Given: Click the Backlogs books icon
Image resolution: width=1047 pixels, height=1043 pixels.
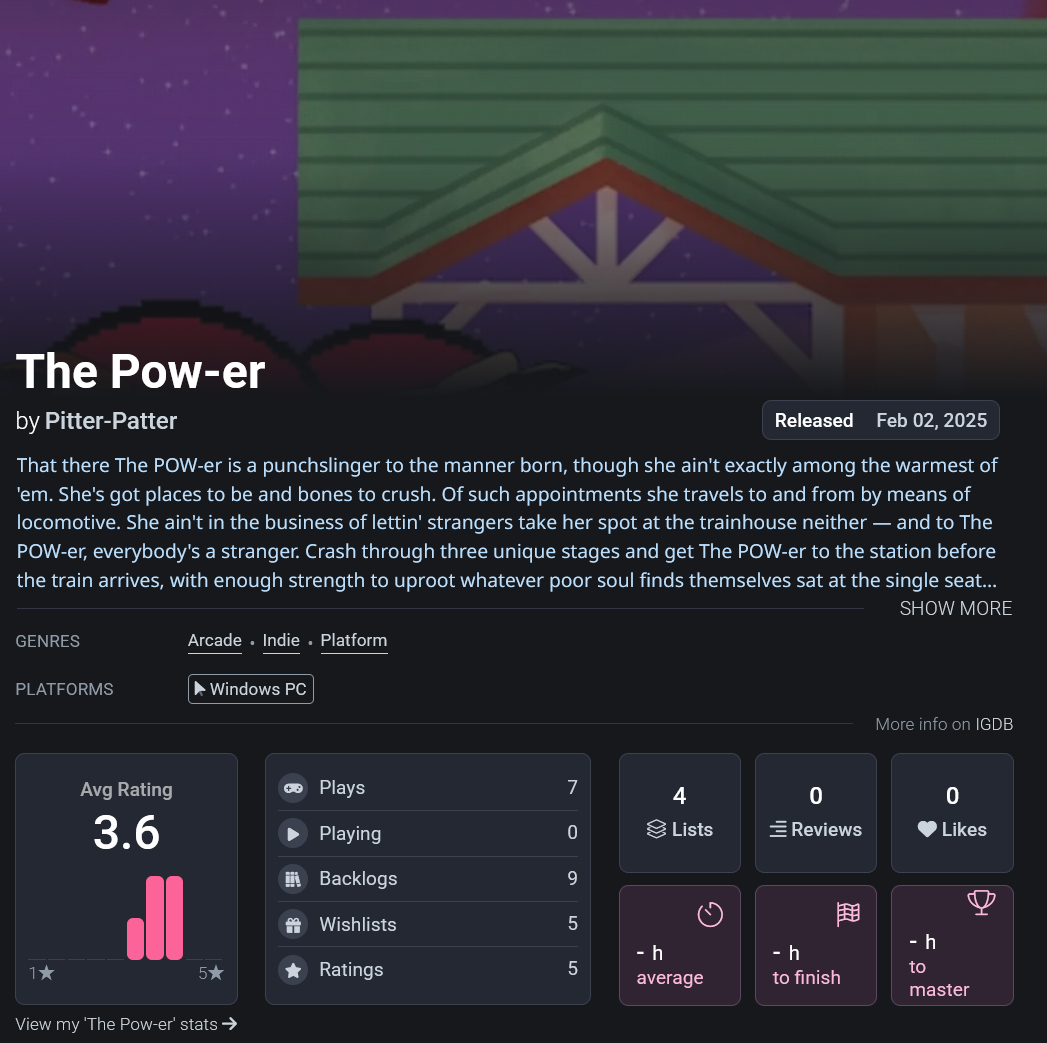Looking at the screenshot, I should pos(293,879).
